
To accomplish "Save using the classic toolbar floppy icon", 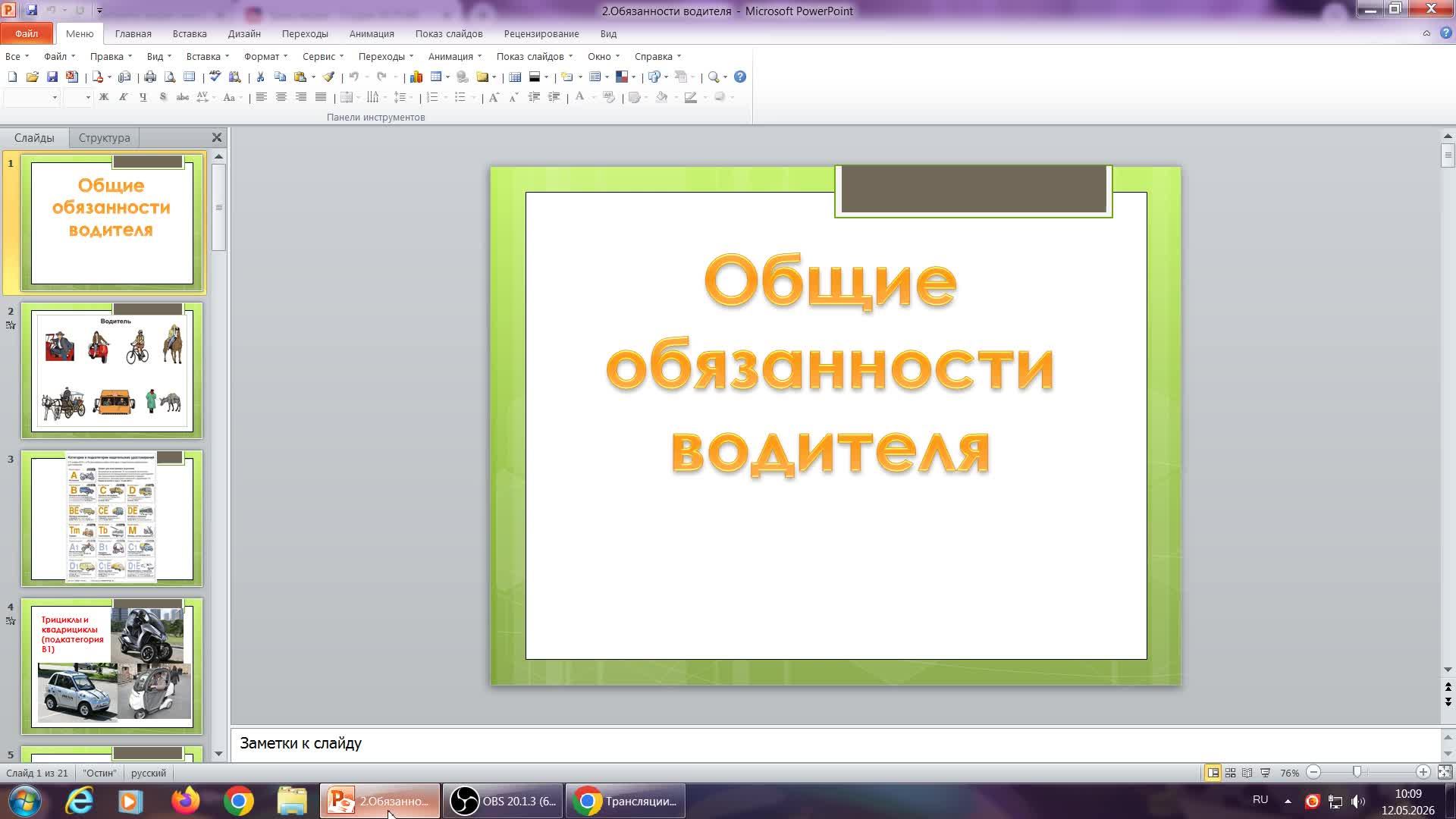I will pos(52,77).
